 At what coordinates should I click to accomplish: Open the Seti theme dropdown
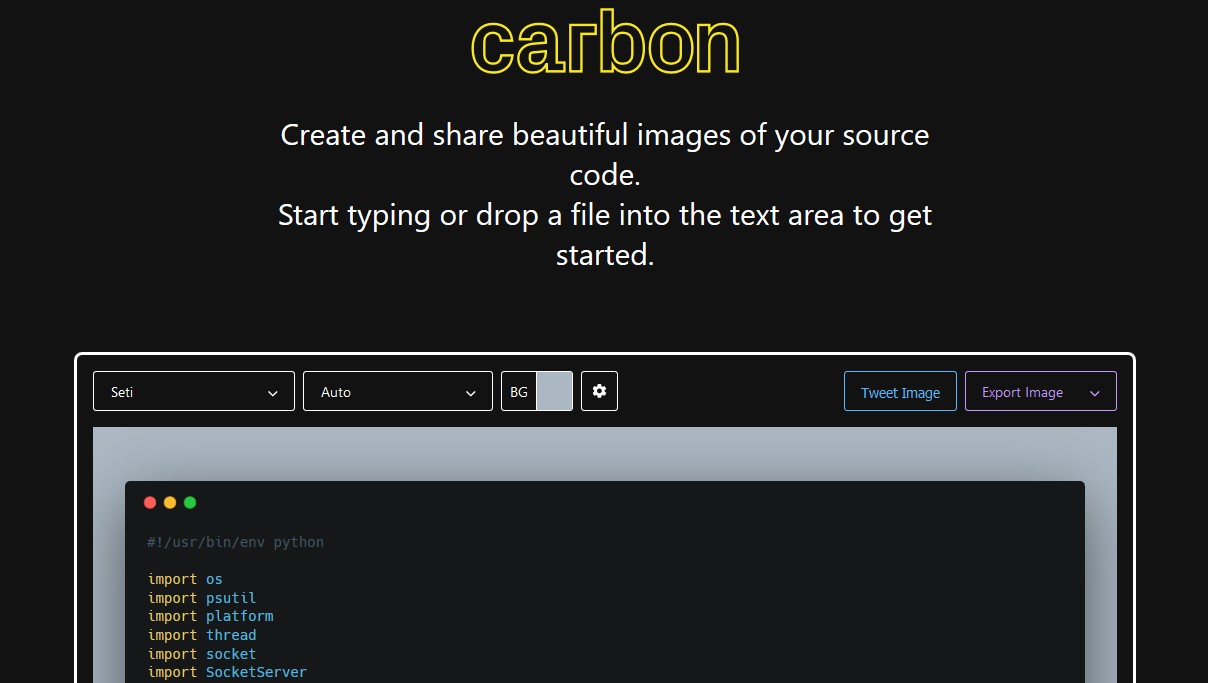(x=194, y=391)
